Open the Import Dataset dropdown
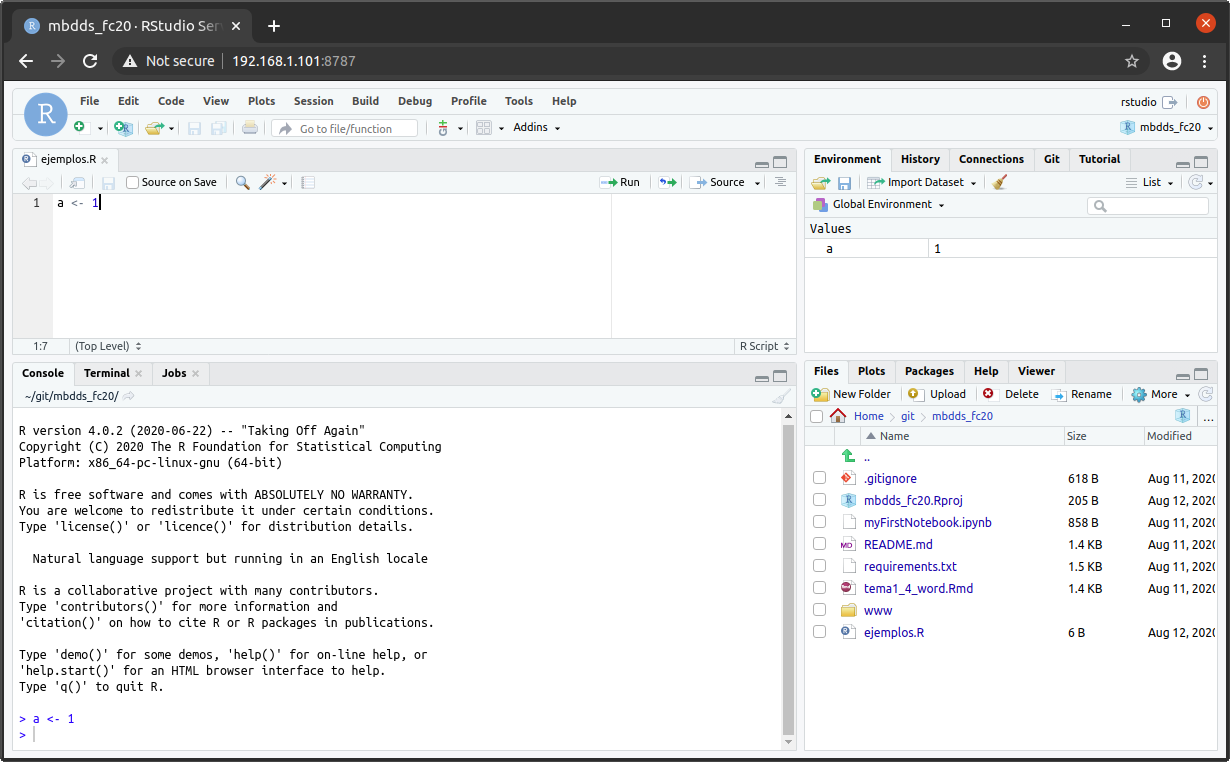 coord(921,182)
